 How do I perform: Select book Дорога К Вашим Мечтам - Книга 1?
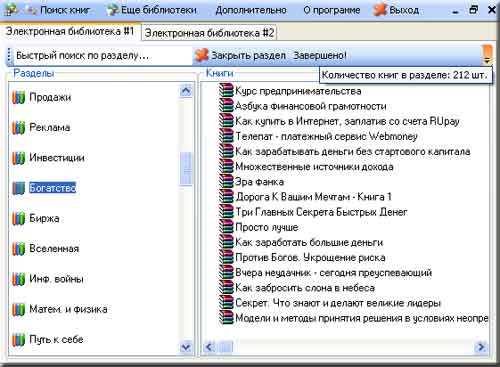point(313,197)
